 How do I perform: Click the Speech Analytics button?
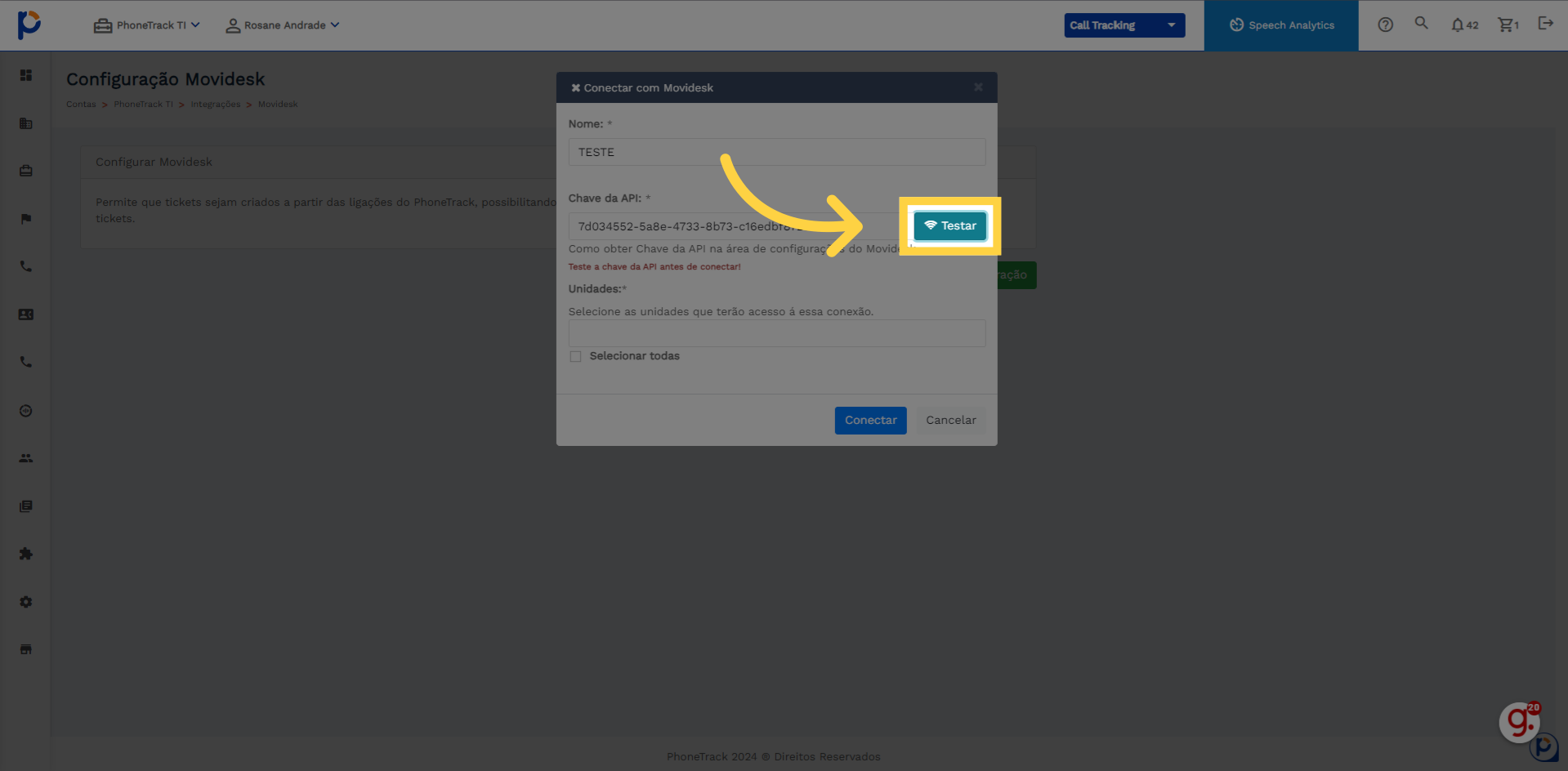pos(1281,25)
